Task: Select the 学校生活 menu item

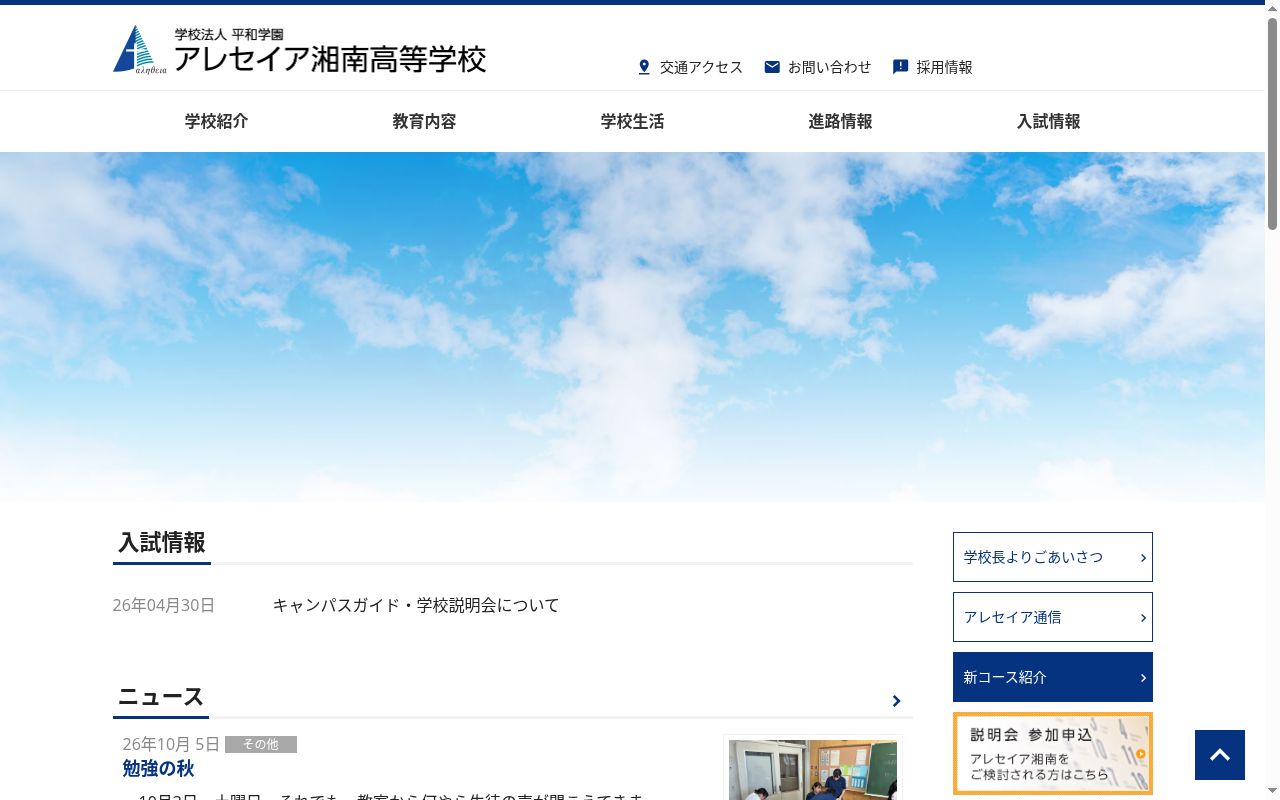Action: (633, 121)
